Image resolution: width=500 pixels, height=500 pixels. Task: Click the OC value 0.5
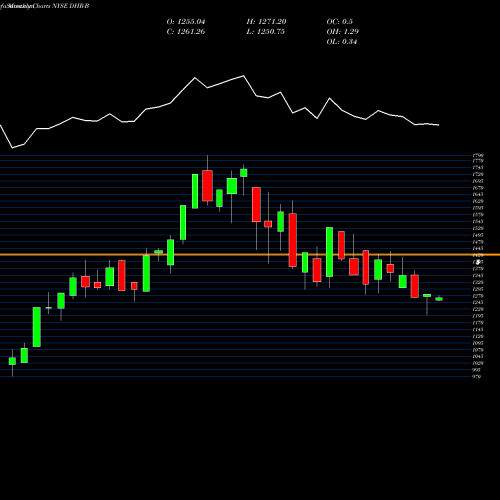(347, 22)
